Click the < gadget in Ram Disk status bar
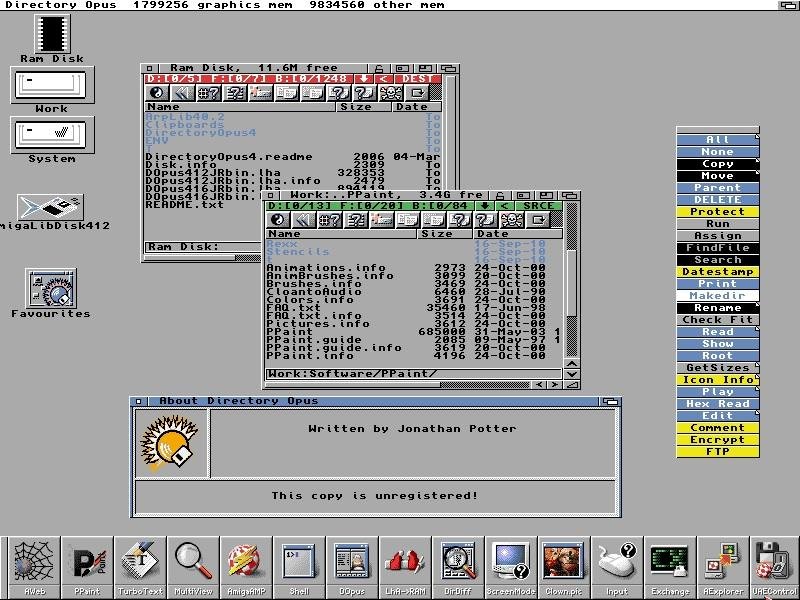 click(384, 79)
